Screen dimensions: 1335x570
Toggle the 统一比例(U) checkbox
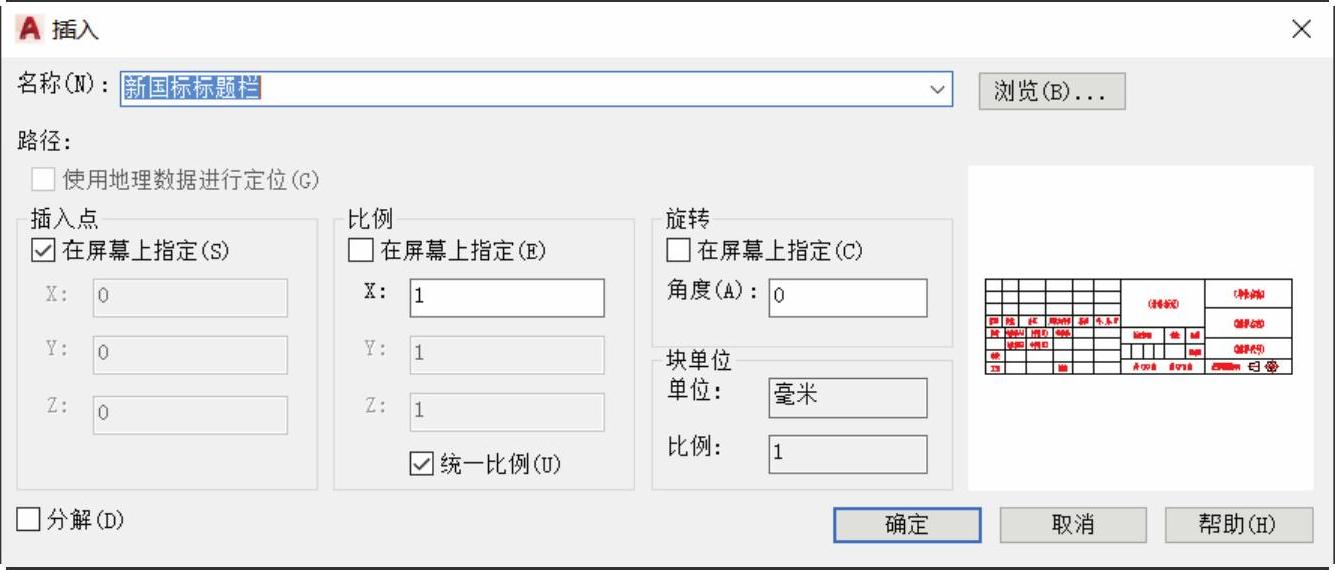click(420, 463)
